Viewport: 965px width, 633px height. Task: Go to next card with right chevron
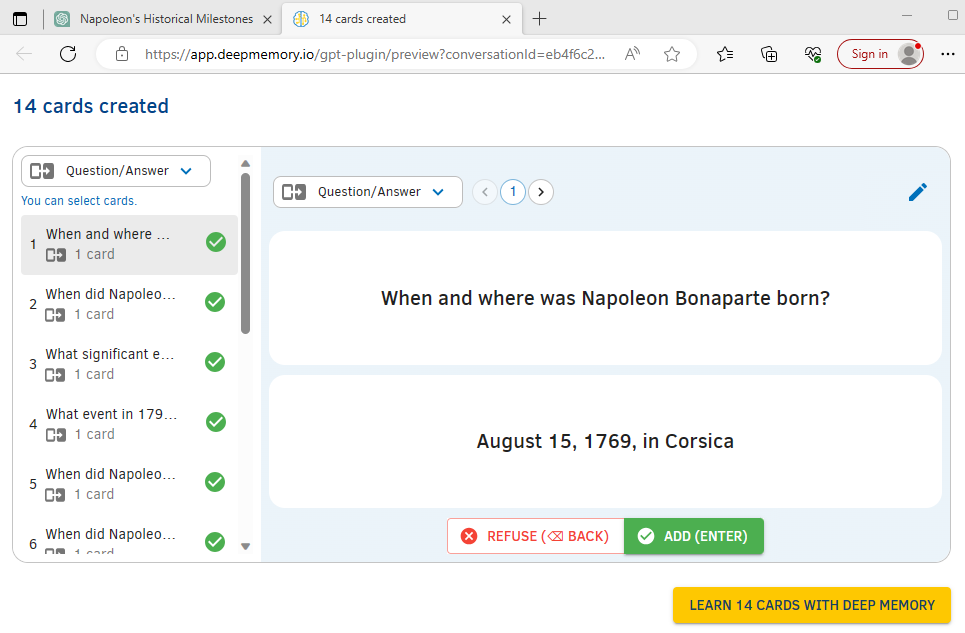[541, 192]
